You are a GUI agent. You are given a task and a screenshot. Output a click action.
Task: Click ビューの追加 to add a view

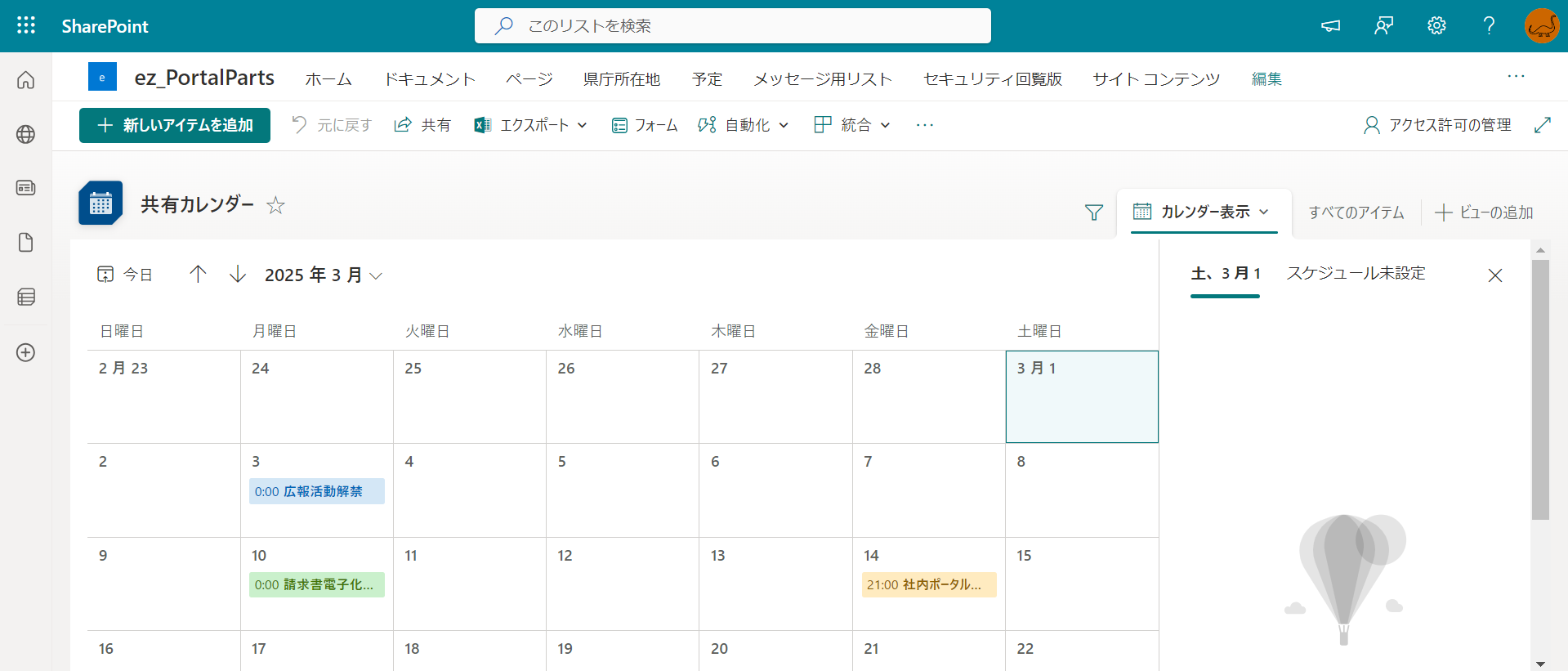pyautogui.click(x=1485, y=212)
